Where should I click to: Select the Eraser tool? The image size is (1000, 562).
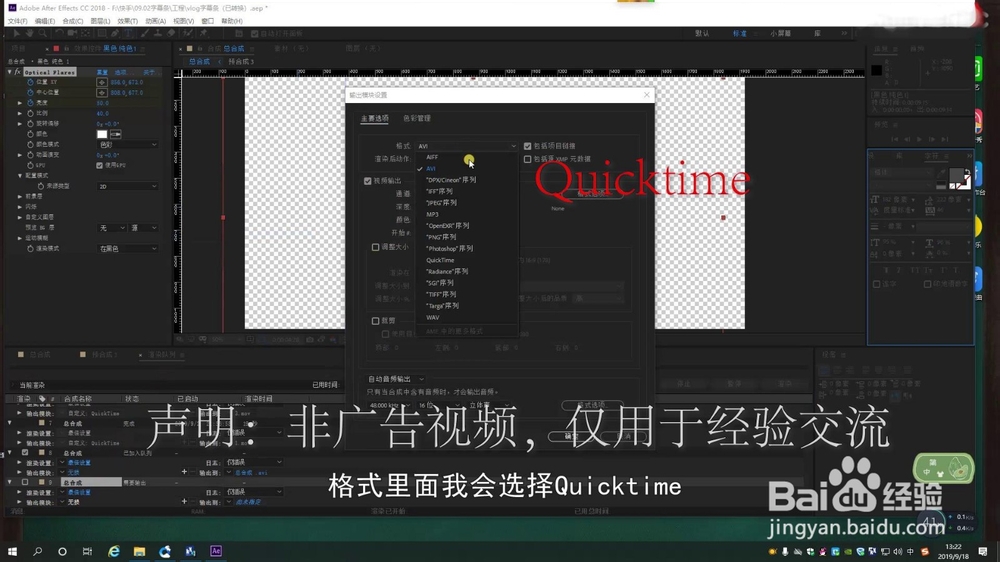click(171, 33)
